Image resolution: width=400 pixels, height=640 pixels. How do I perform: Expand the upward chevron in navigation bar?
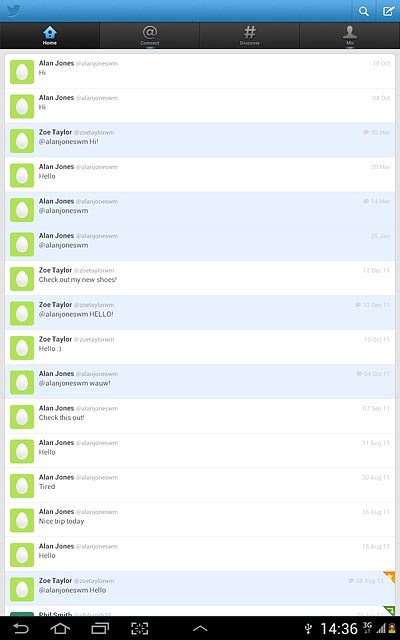click(200, 629)
